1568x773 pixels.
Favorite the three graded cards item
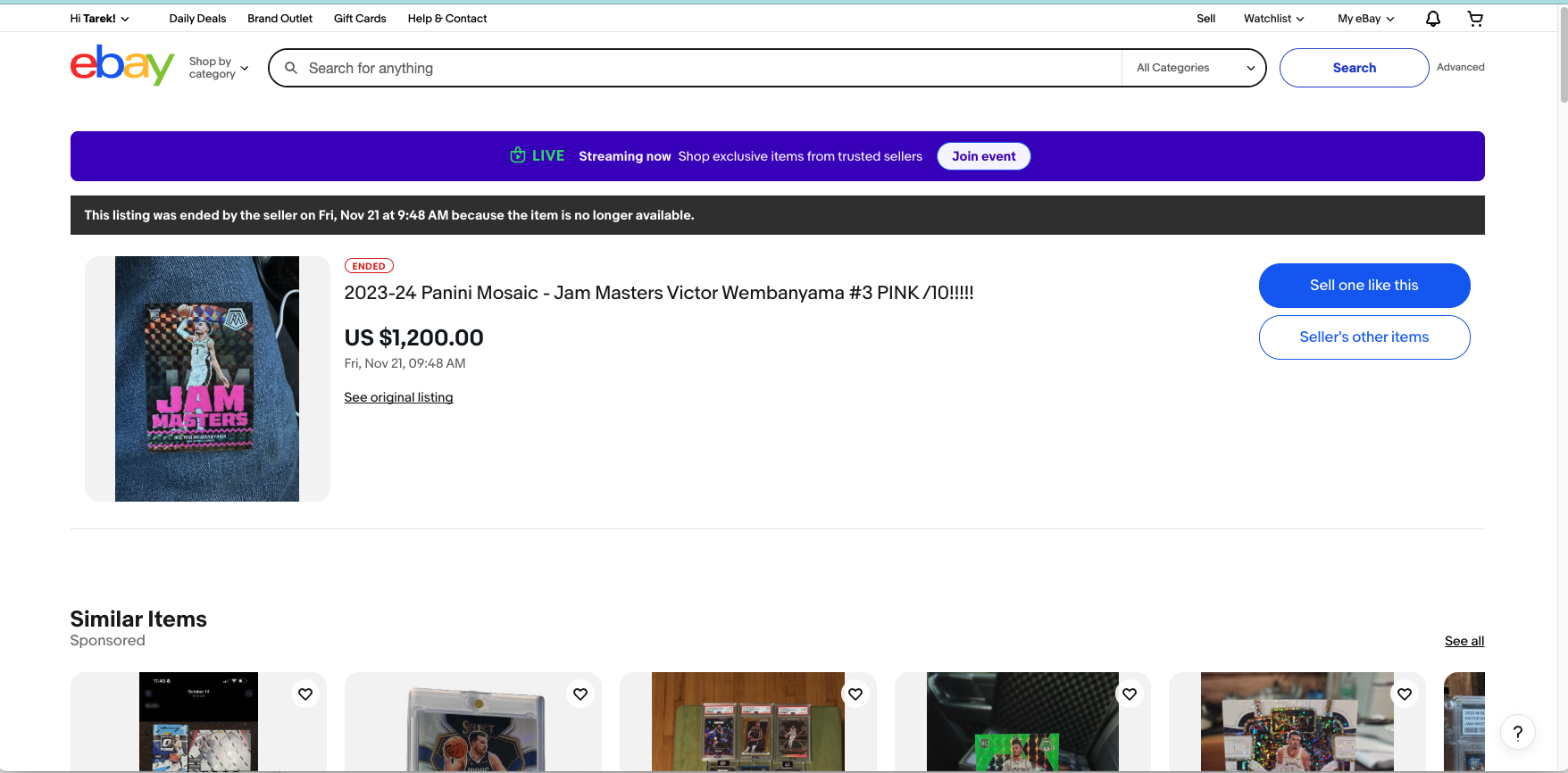click(x=855, y=694)
